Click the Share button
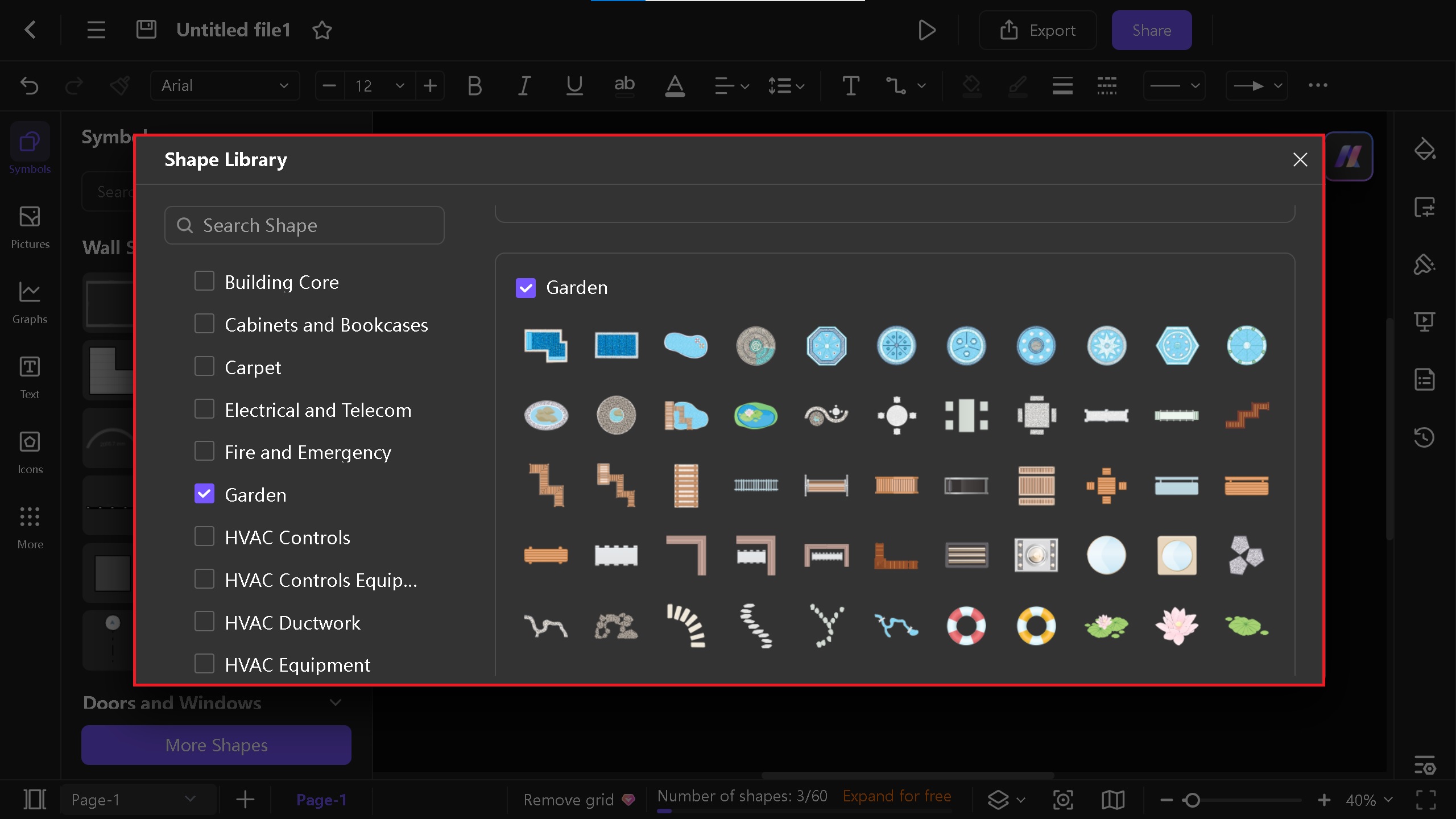The height and width of the screenshot is (819, 1456). (1152, 30)
